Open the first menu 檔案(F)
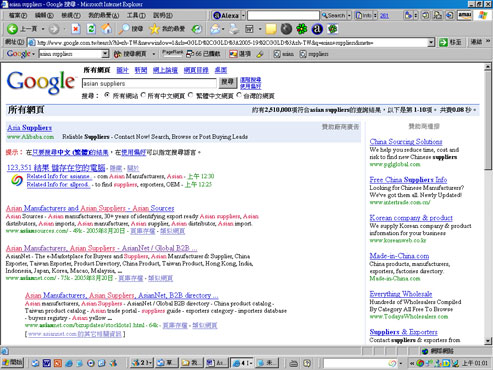493x370 pixels. pos(18,15)
